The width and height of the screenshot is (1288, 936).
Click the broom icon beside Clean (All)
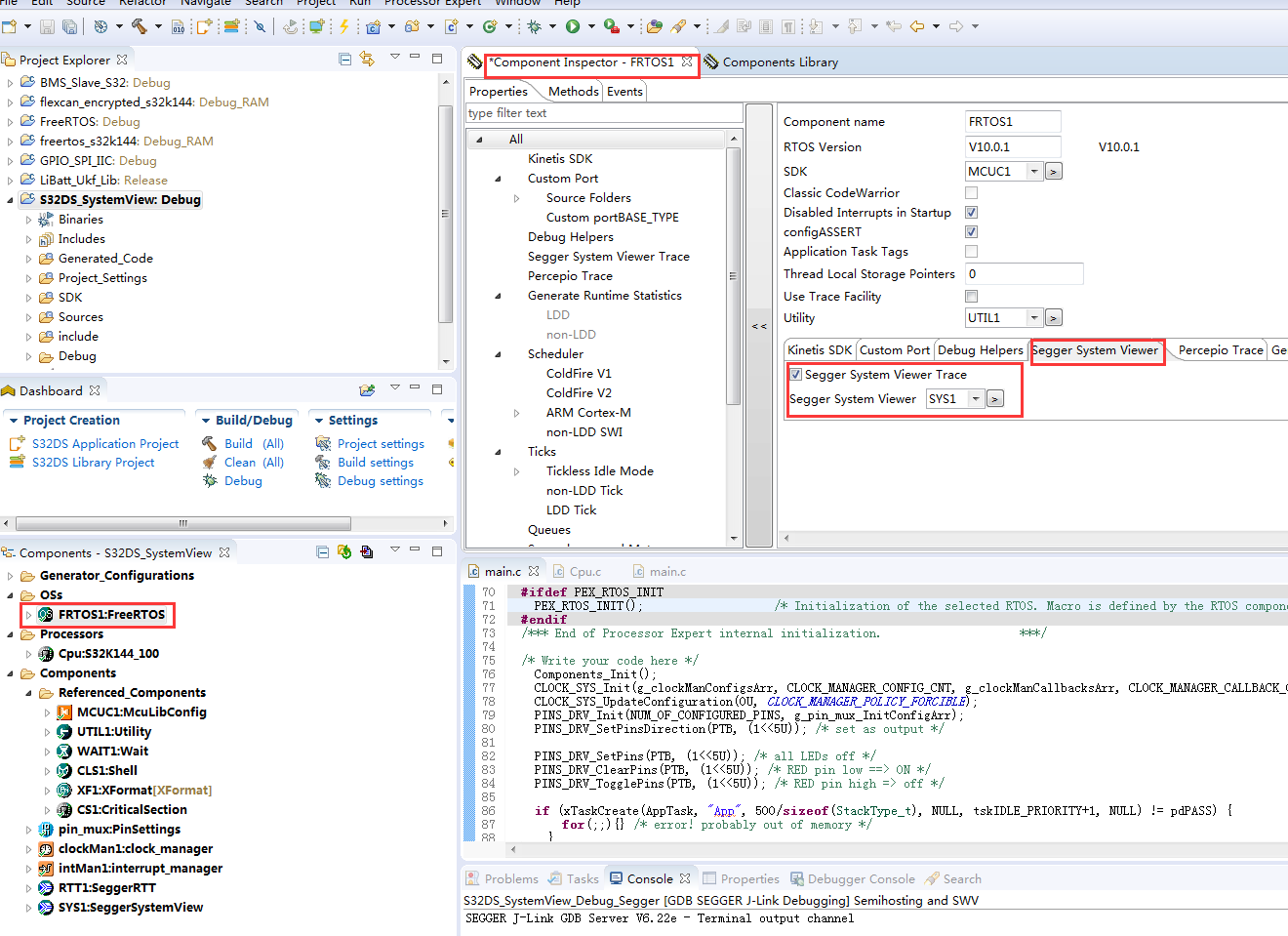[x=210, y=462]
